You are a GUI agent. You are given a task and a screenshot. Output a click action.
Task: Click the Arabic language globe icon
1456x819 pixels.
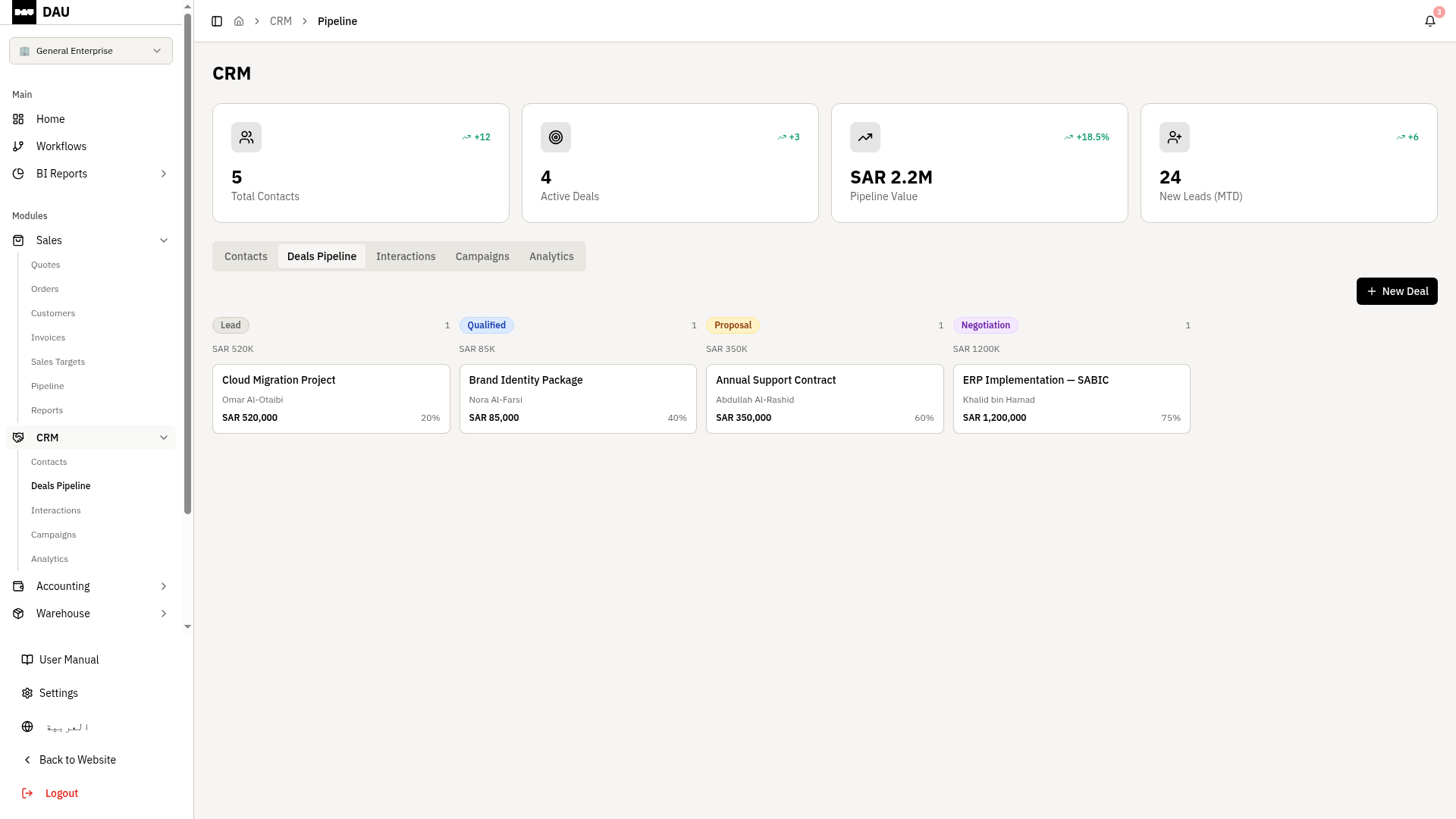(x=27, y=726)
